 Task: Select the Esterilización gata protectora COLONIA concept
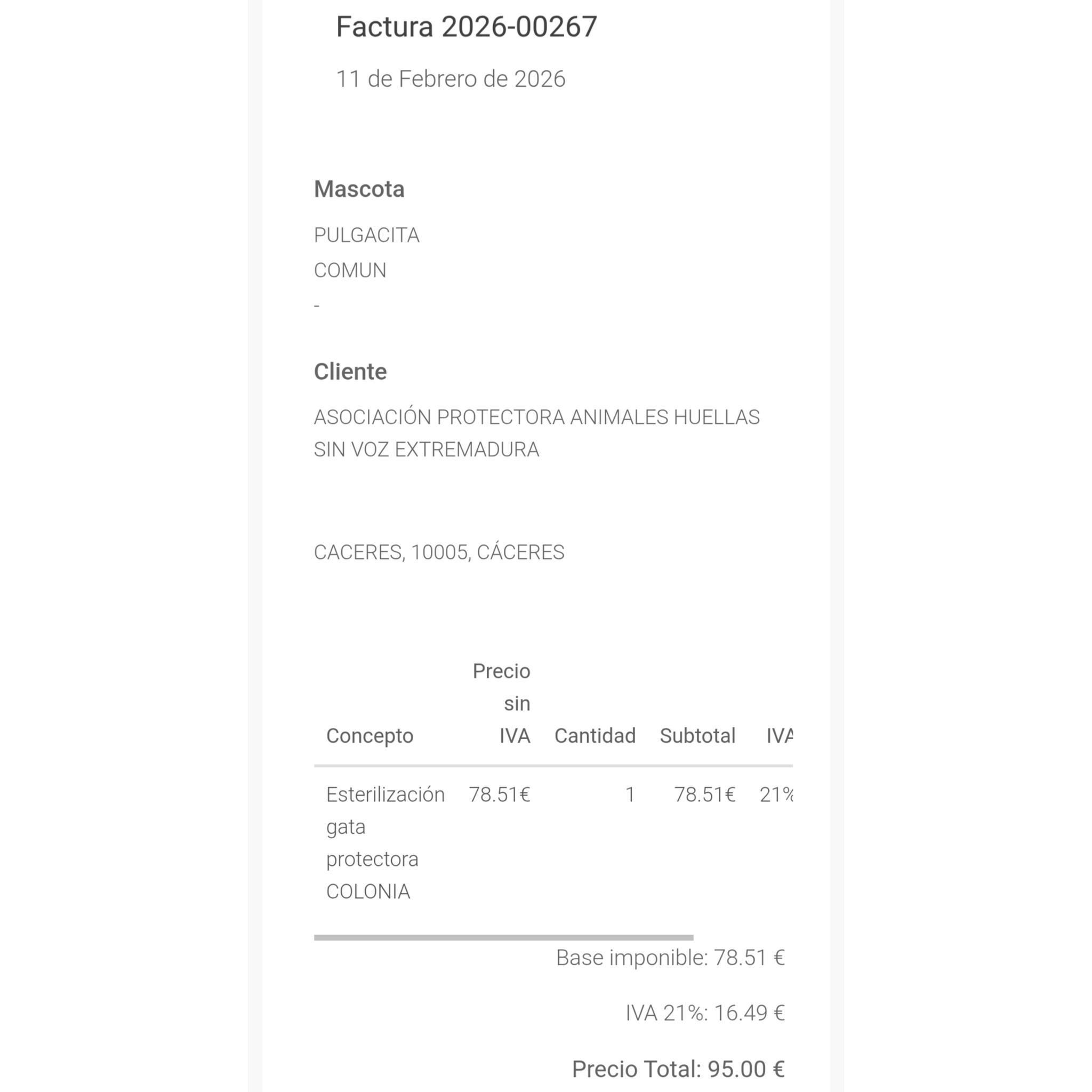click(x=385, y=843)
